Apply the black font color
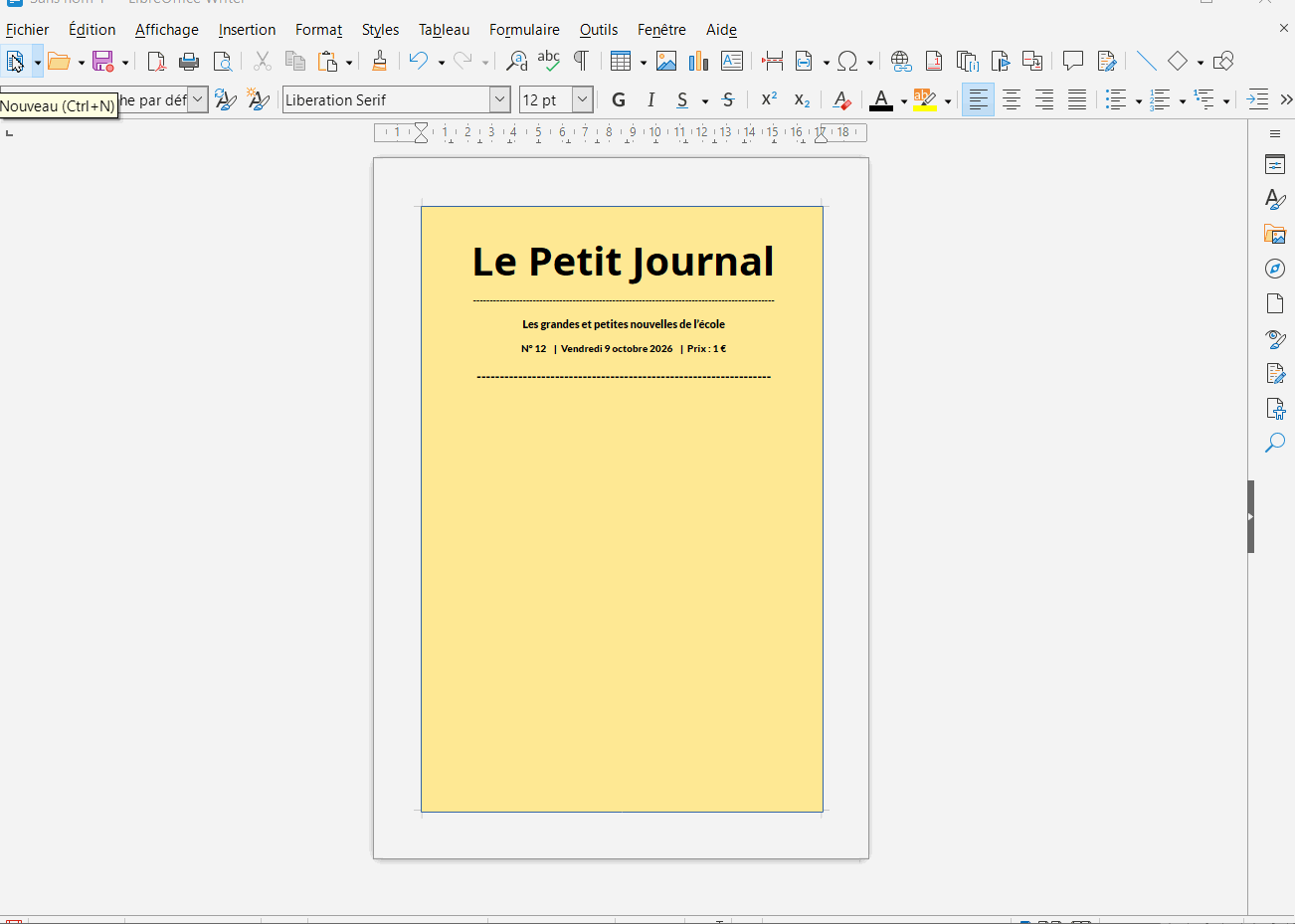 click(x=881, y=100)
